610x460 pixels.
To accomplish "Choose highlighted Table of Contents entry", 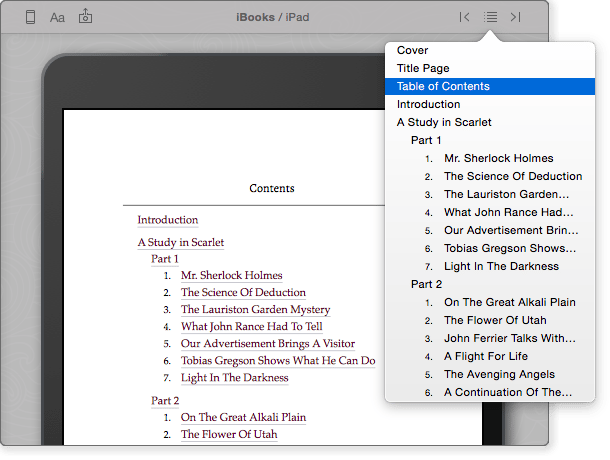I will [490, 86].
